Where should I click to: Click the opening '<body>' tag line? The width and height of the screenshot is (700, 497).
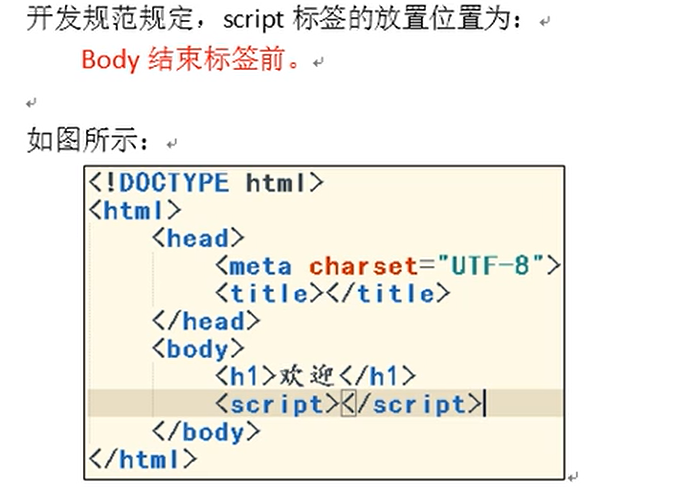pyautogui.click(x=198, y=349)
